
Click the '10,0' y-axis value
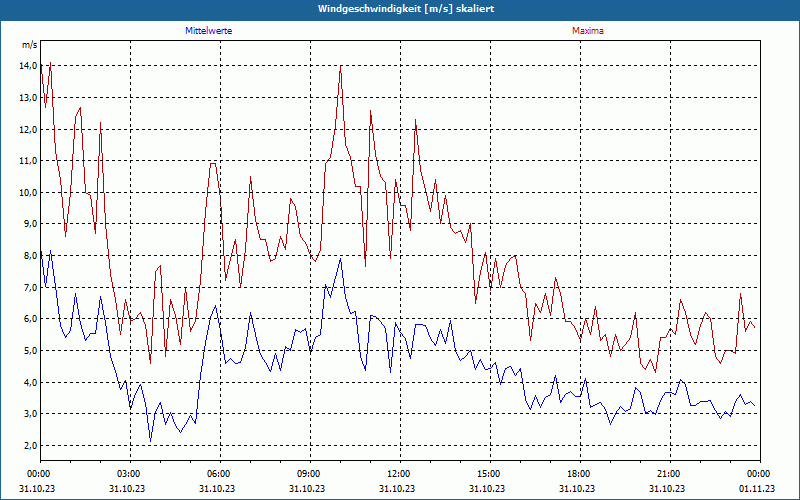29,192
